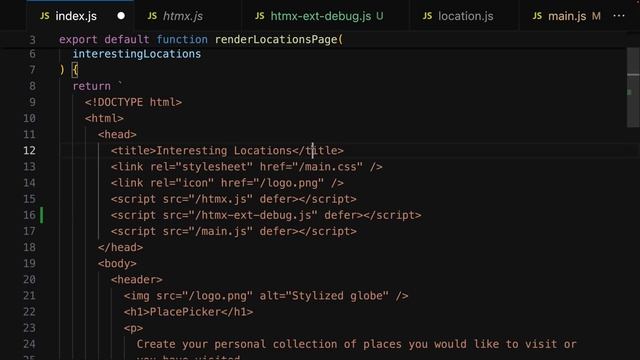Viewport: 640px width, 360px height.
Task: Click line number 12 in gutter
Action: (x=29, y=151)
